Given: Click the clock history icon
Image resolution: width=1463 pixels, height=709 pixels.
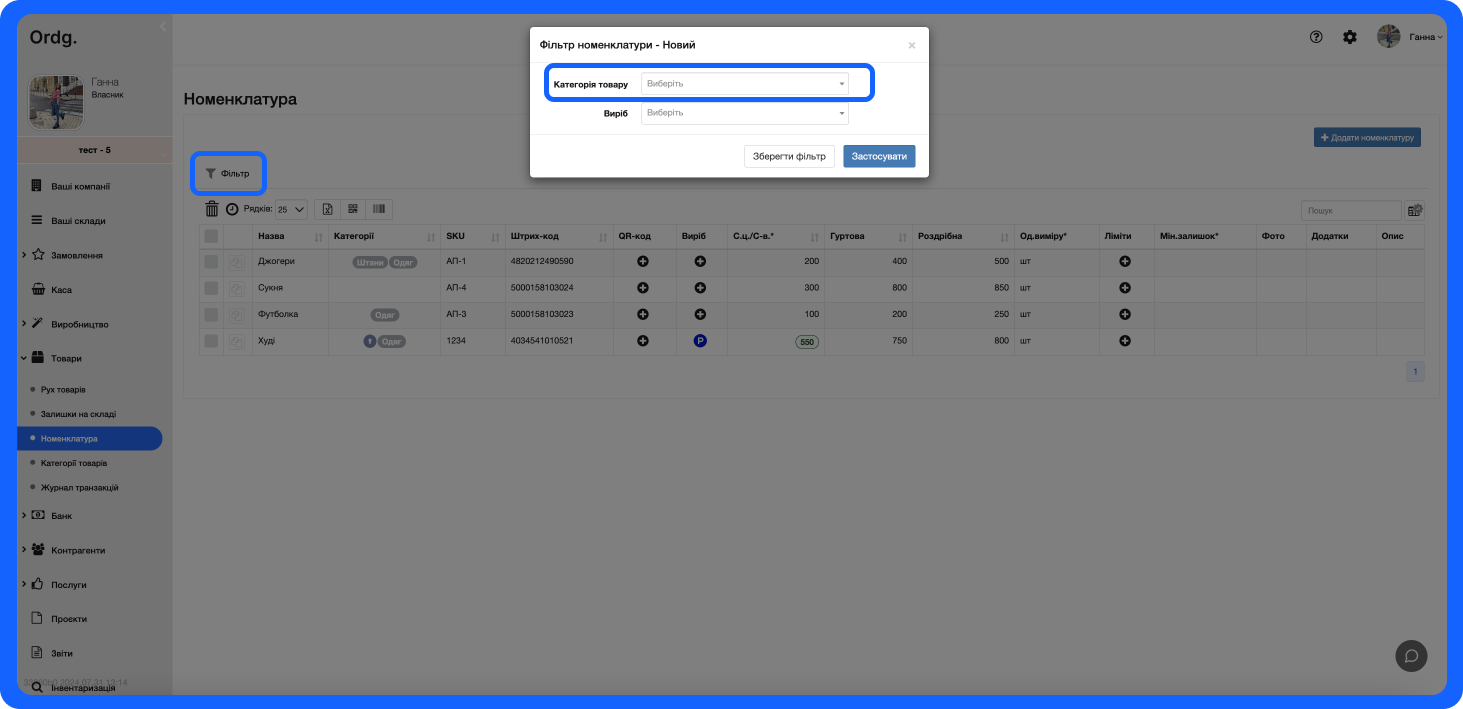Looking at the screenshot, I should pyautogui.click(x=232, y=210).
